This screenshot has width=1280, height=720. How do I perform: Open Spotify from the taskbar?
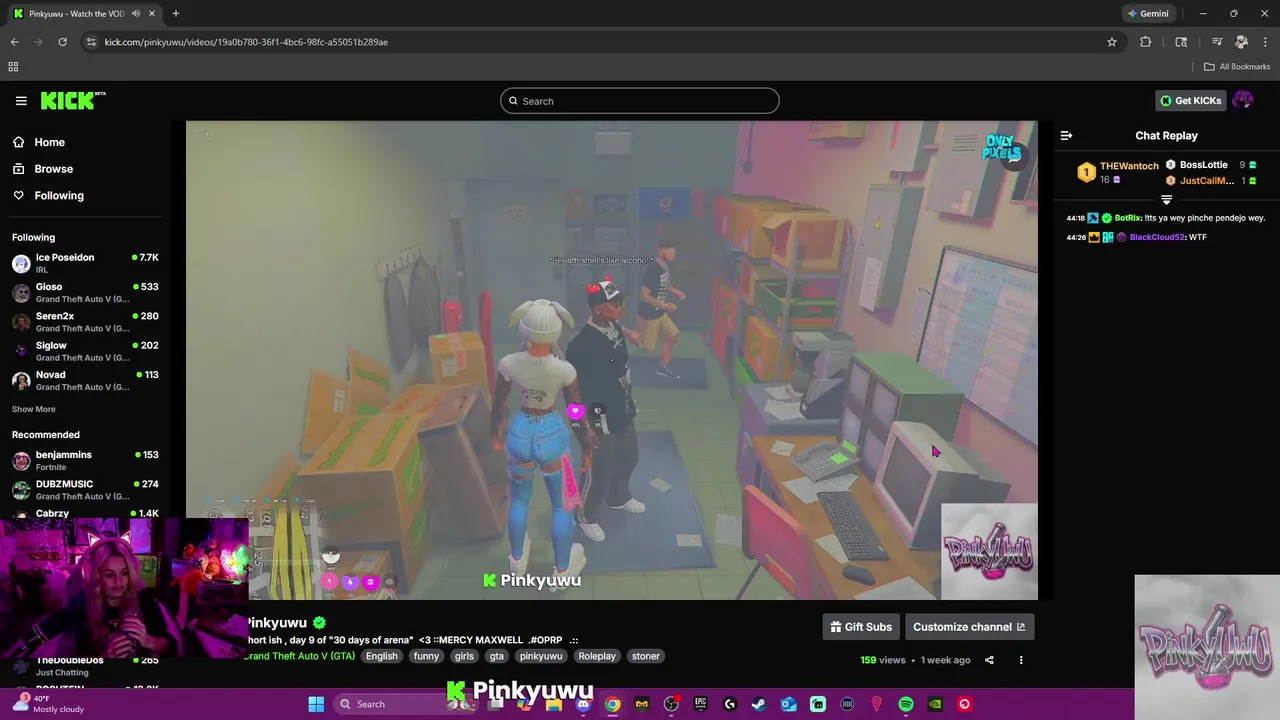(906, 704)
